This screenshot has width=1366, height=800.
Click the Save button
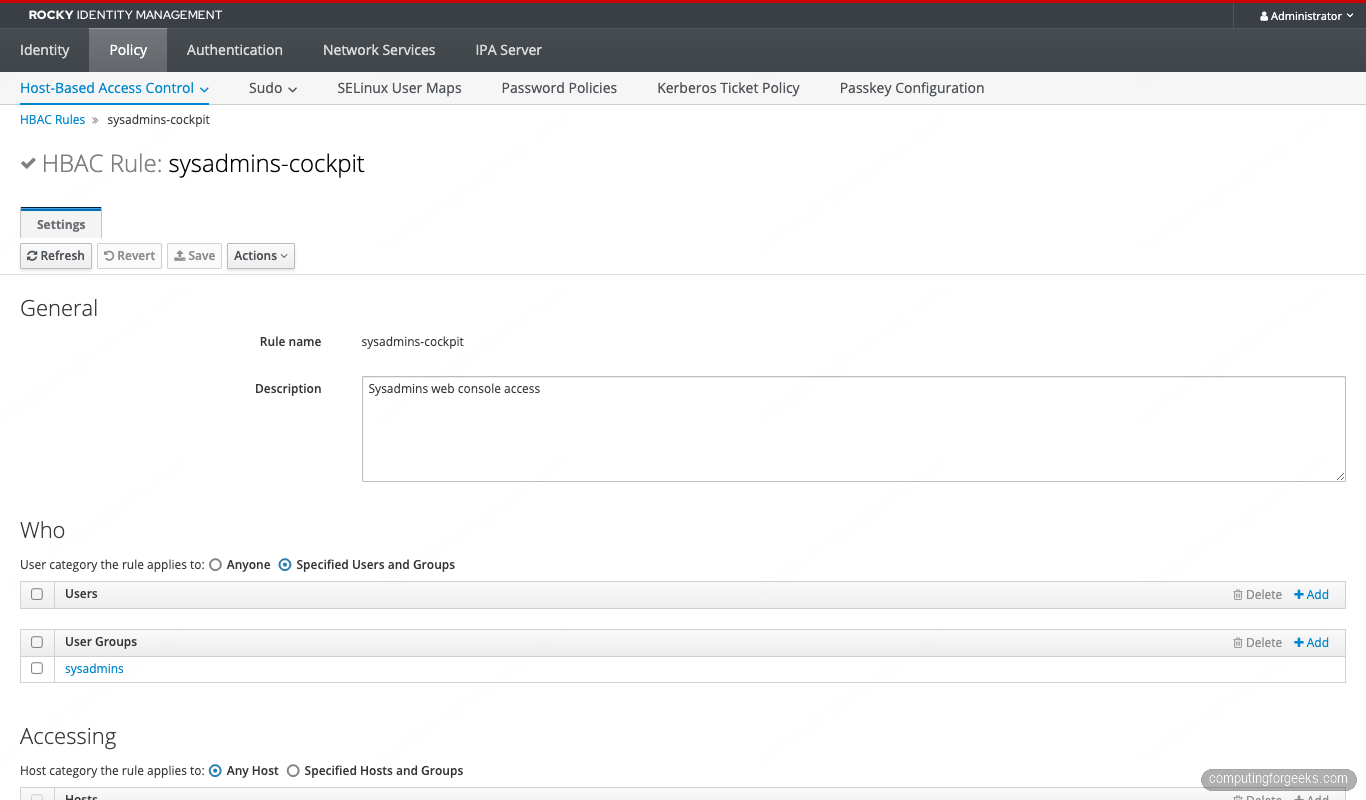(194, 256)
